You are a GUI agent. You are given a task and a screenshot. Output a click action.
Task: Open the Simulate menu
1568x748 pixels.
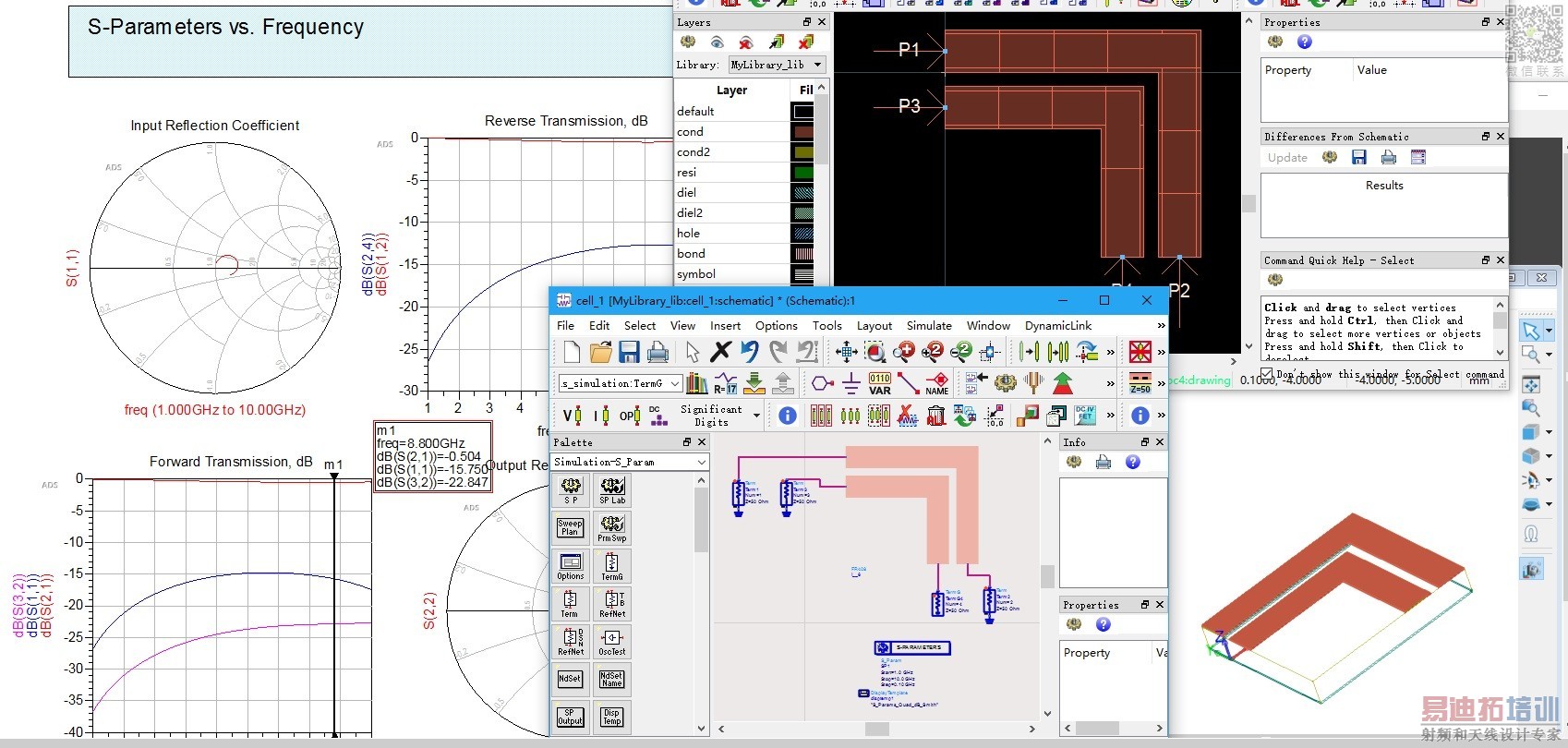pyautogui.click(x=928, y=325)
